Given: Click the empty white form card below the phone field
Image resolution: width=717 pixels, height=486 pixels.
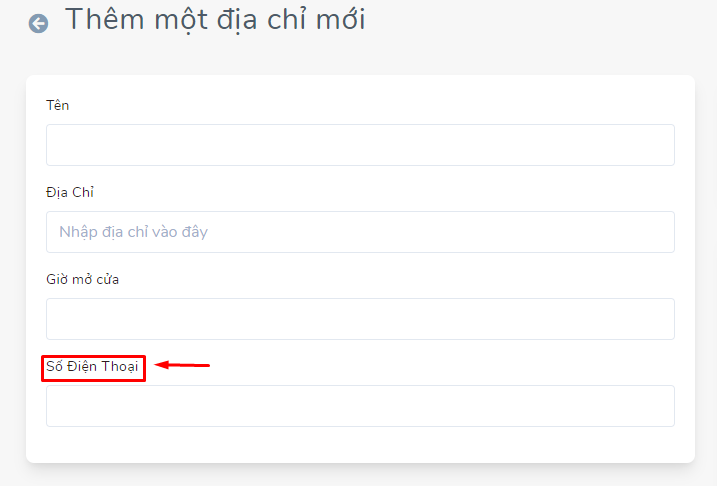Looking at the screenshot, I should pyautogui.click(x=360, y=444).
